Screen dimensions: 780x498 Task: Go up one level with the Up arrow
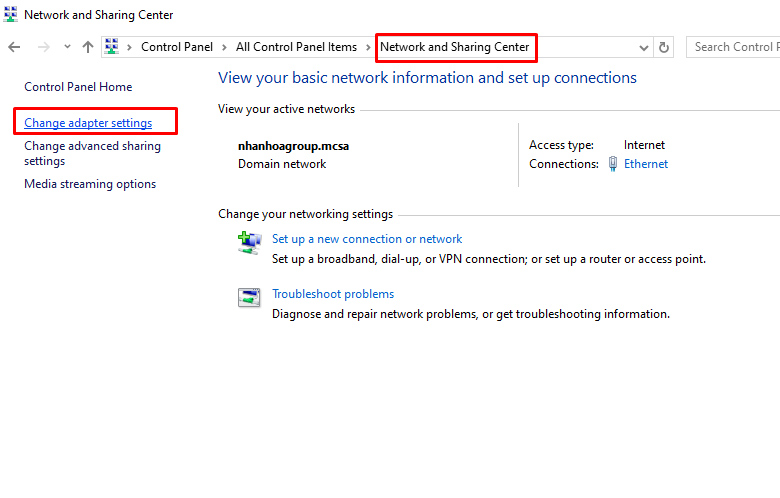coord(88,47)
